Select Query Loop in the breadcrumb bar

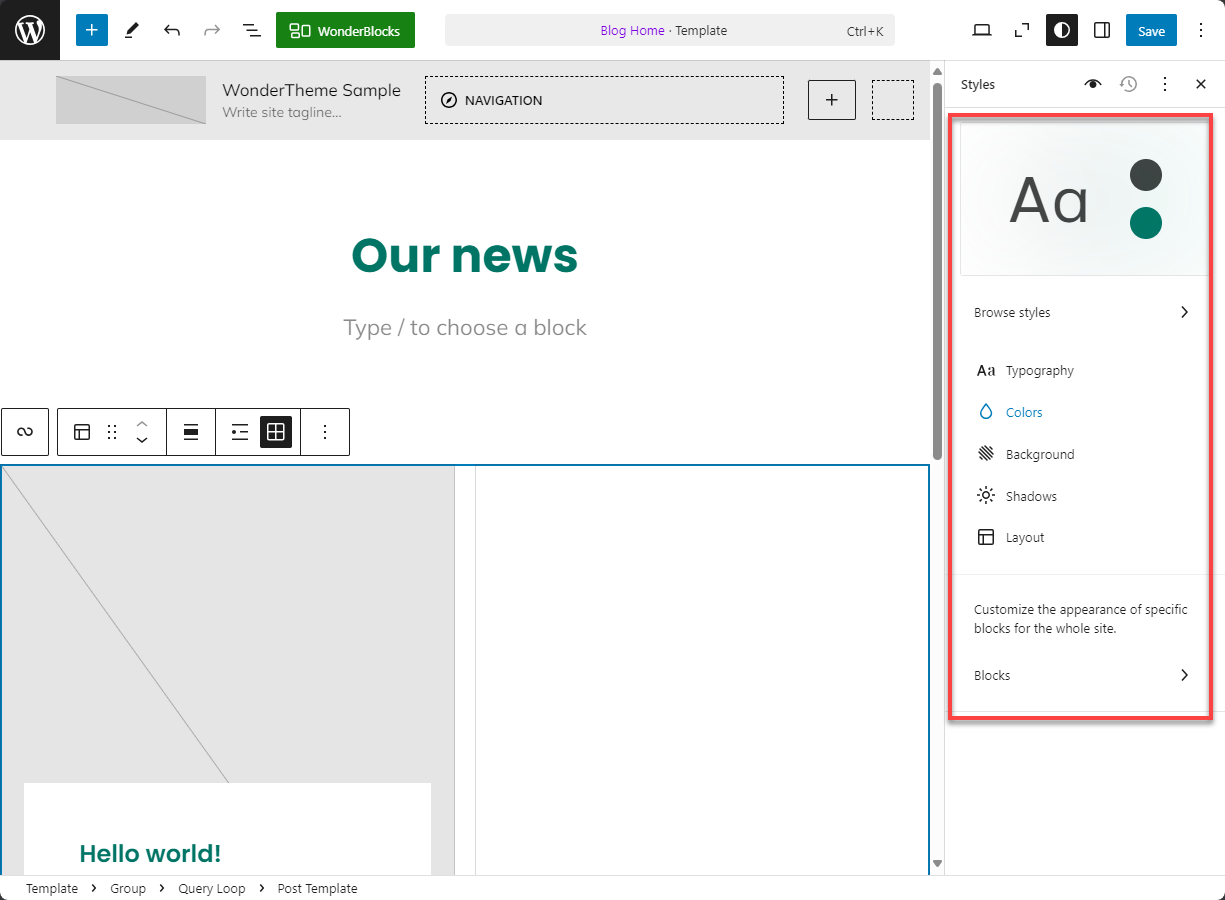211,888
